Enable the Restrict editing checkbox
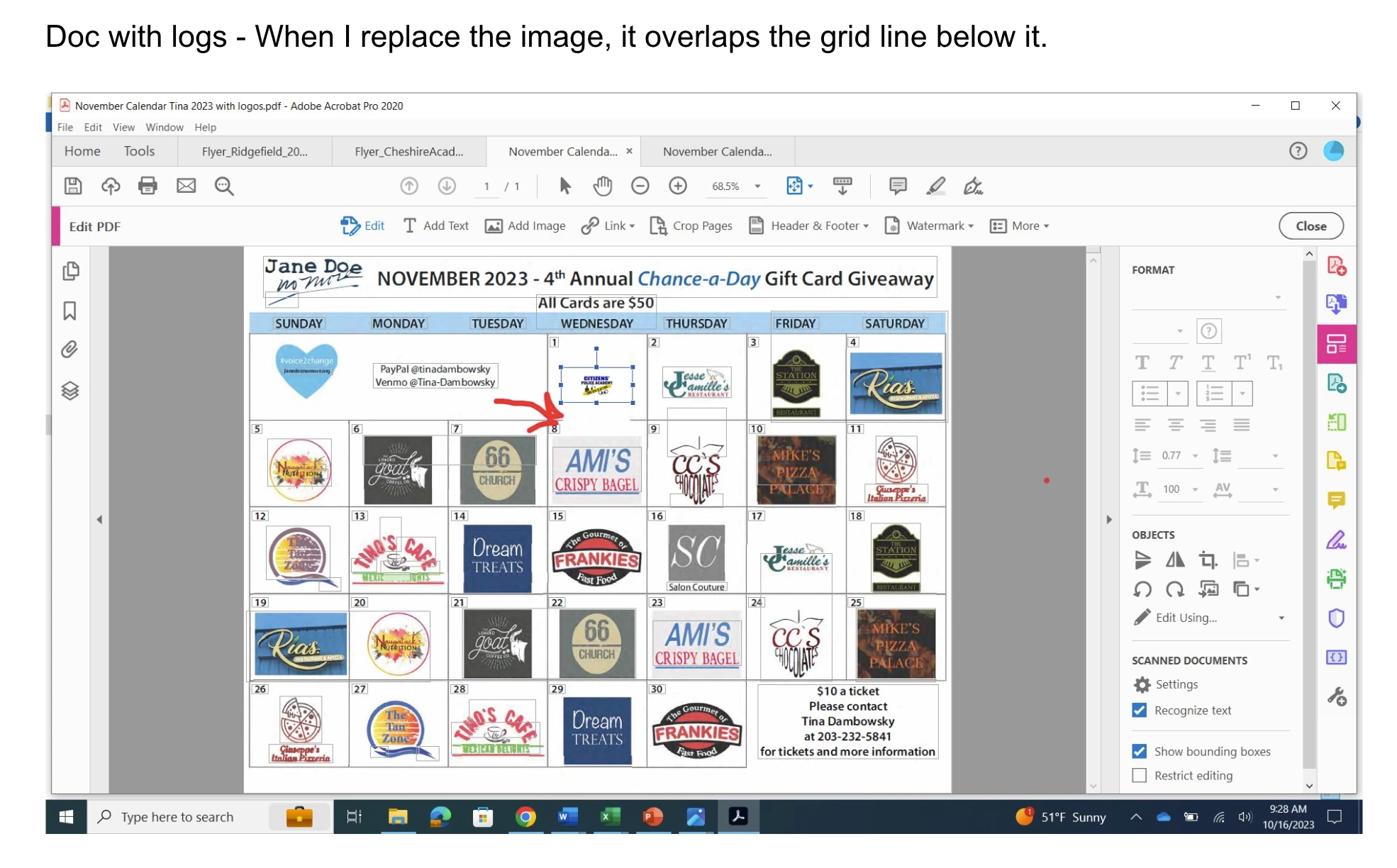This screenshot has width=1397, height=868. coord(1140,776)
